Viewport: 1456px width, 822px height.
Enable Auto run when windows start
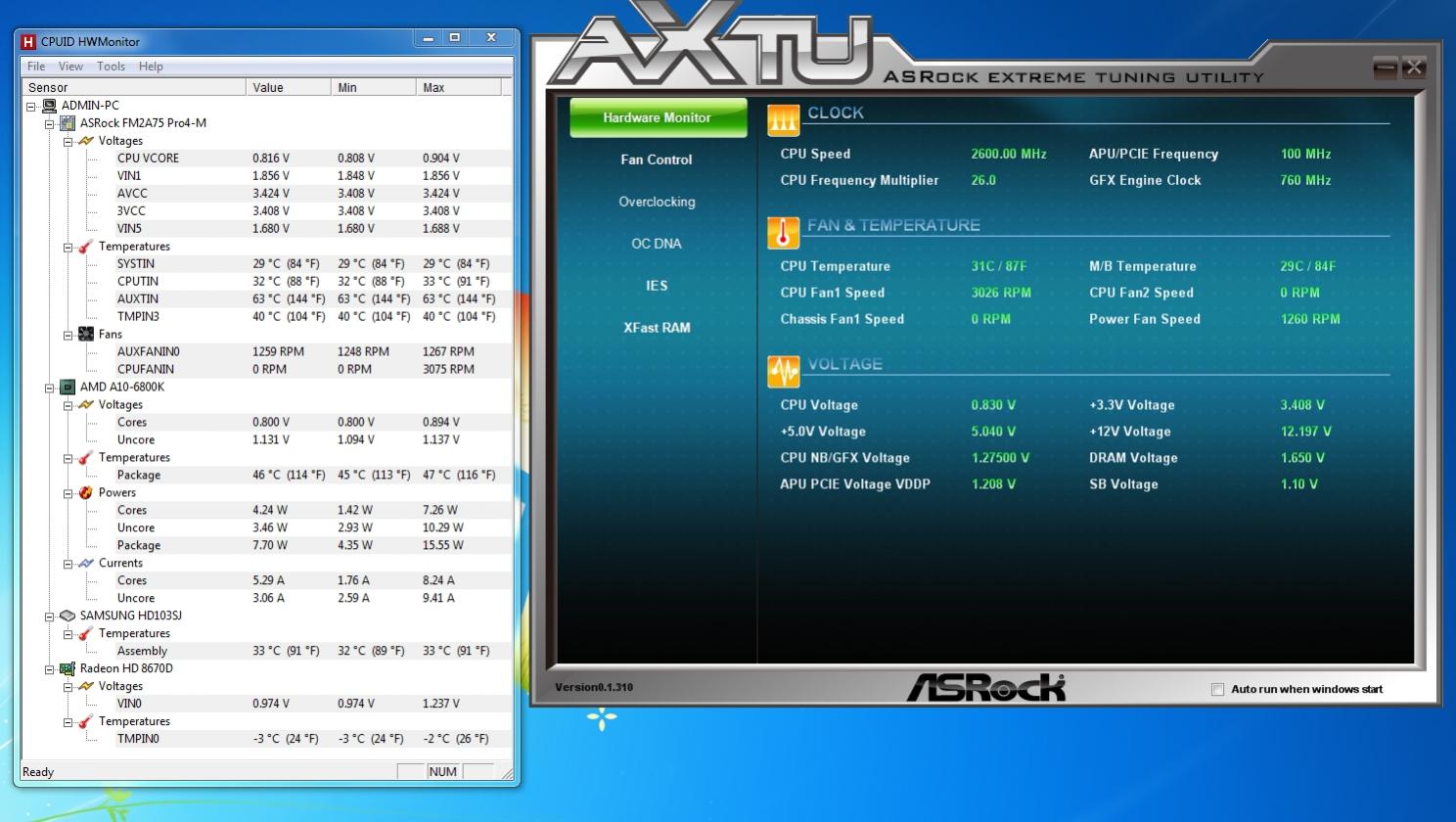1217,690
